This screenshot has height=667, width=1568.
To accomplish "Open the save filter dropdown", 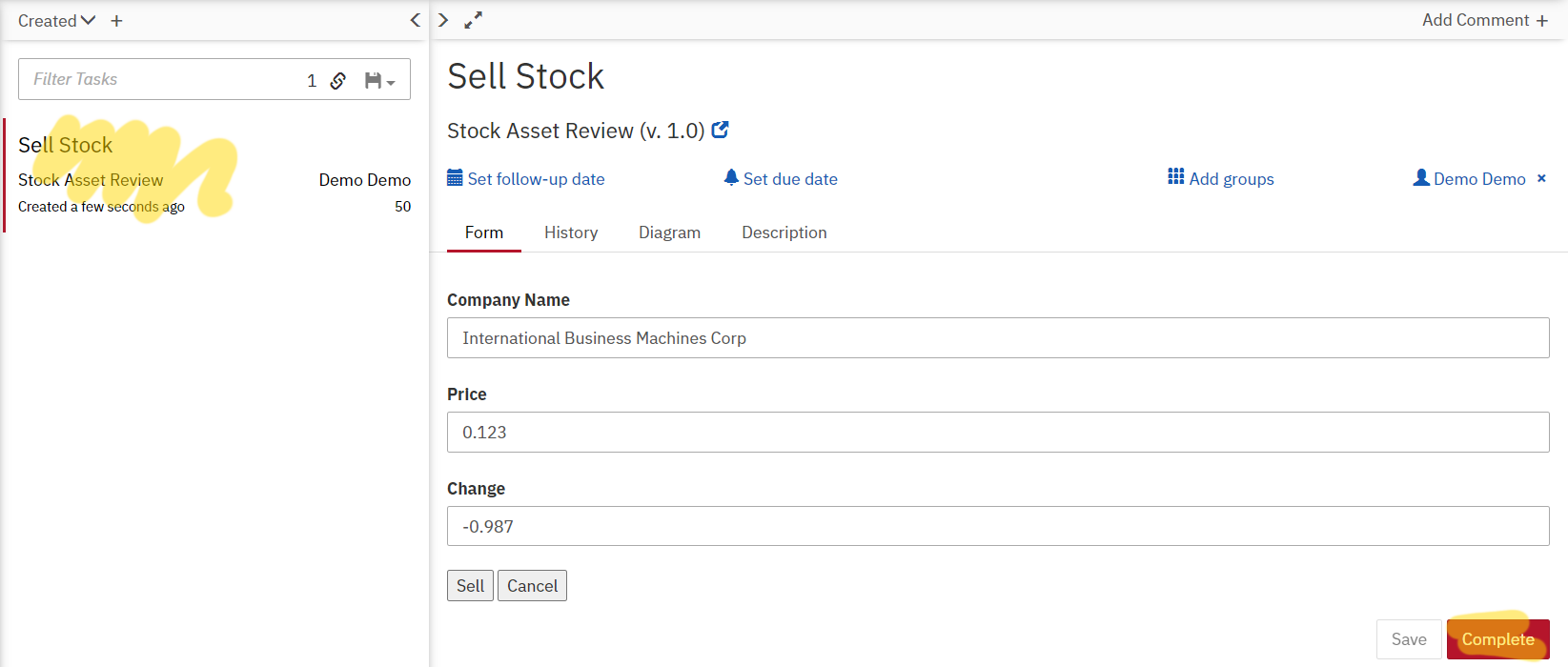I will pos(379,81).
